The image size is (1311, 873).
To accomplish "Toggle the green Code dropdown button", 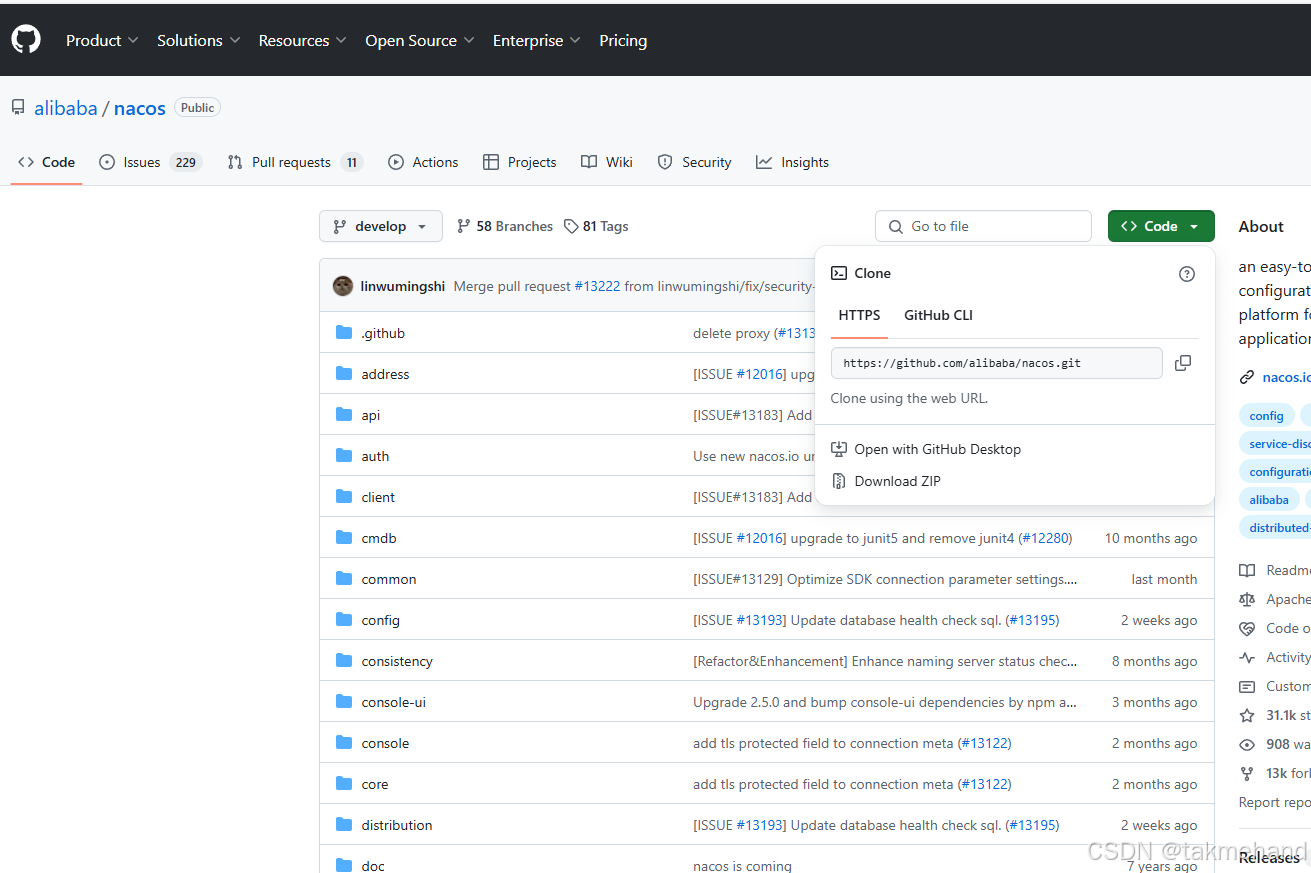I will pyautogui.click(x=1161, y=226).
